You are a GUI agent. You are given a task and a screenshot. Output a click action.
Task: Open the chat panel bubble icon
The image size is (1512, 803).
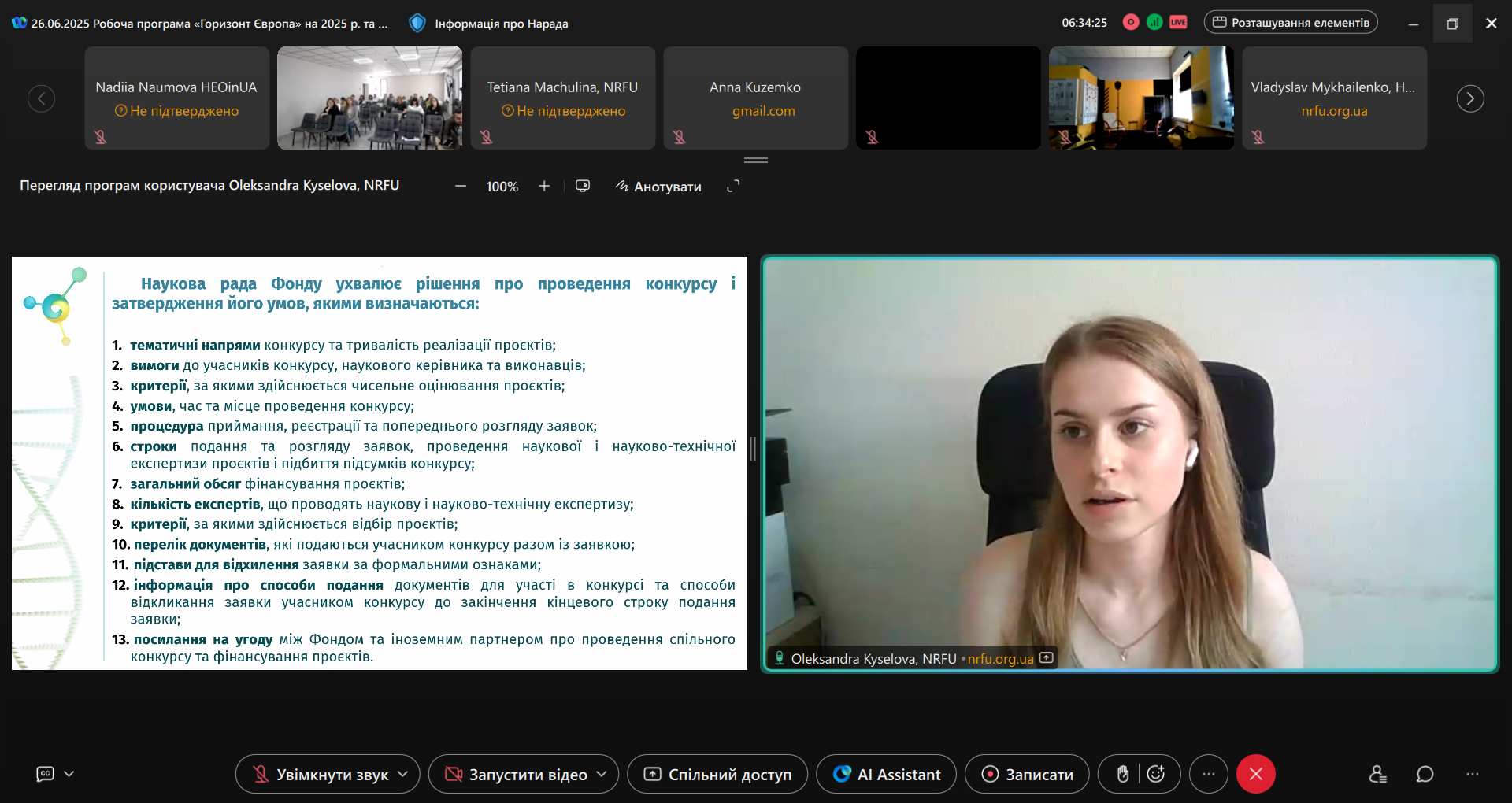pos(1425,774)
